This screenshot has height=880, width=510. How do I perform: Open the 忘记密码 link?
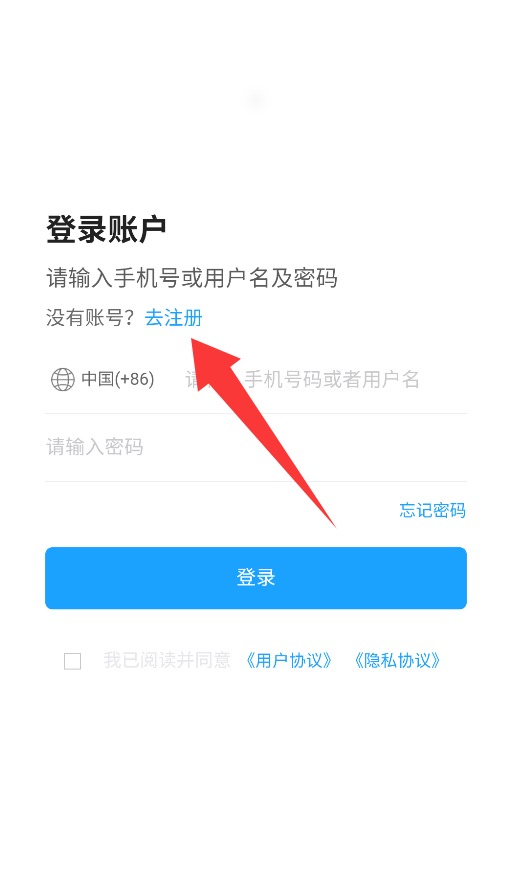coord(432,510)
